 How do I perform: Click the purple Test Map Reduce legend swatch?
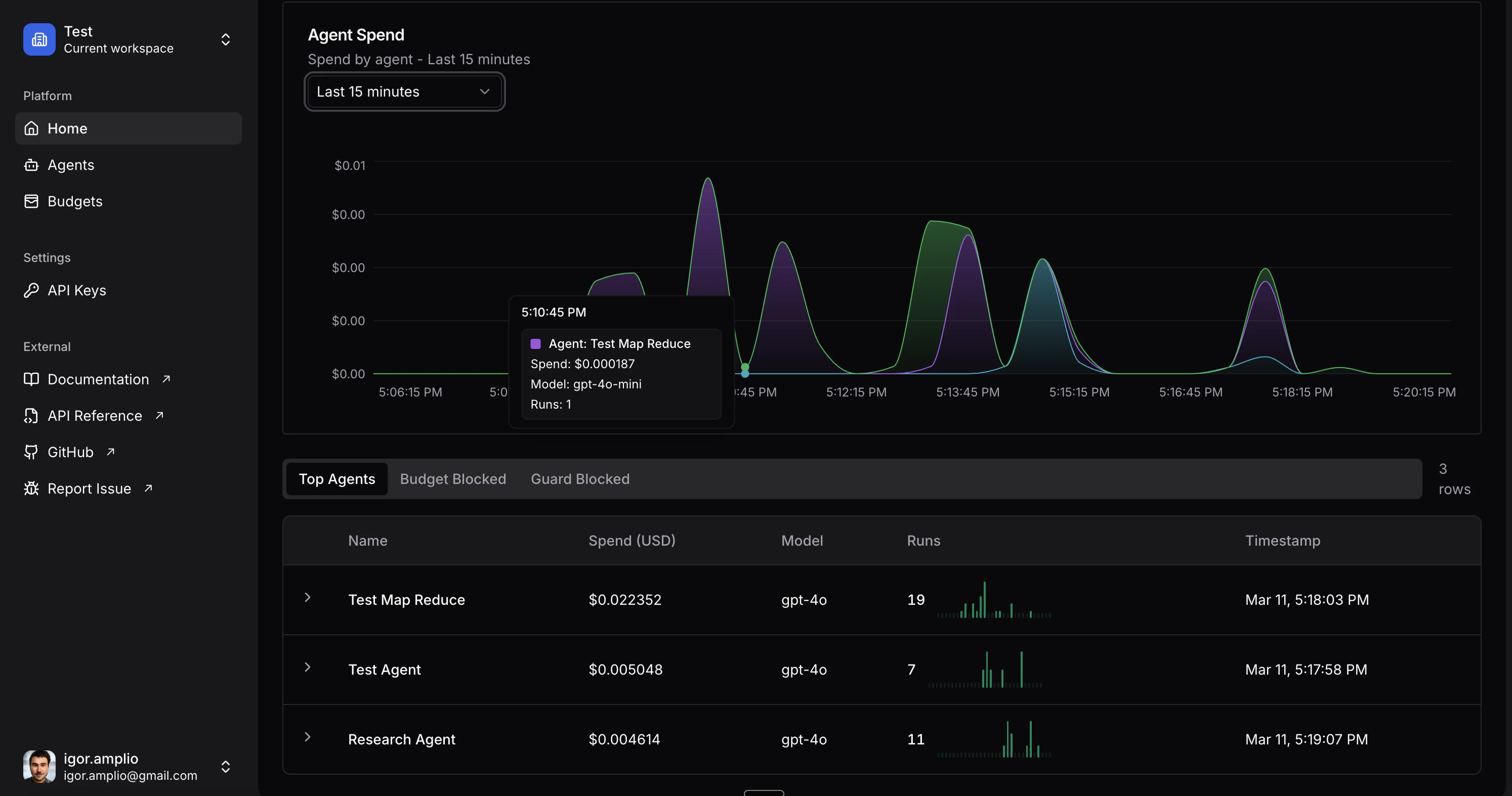coord(535,344)
